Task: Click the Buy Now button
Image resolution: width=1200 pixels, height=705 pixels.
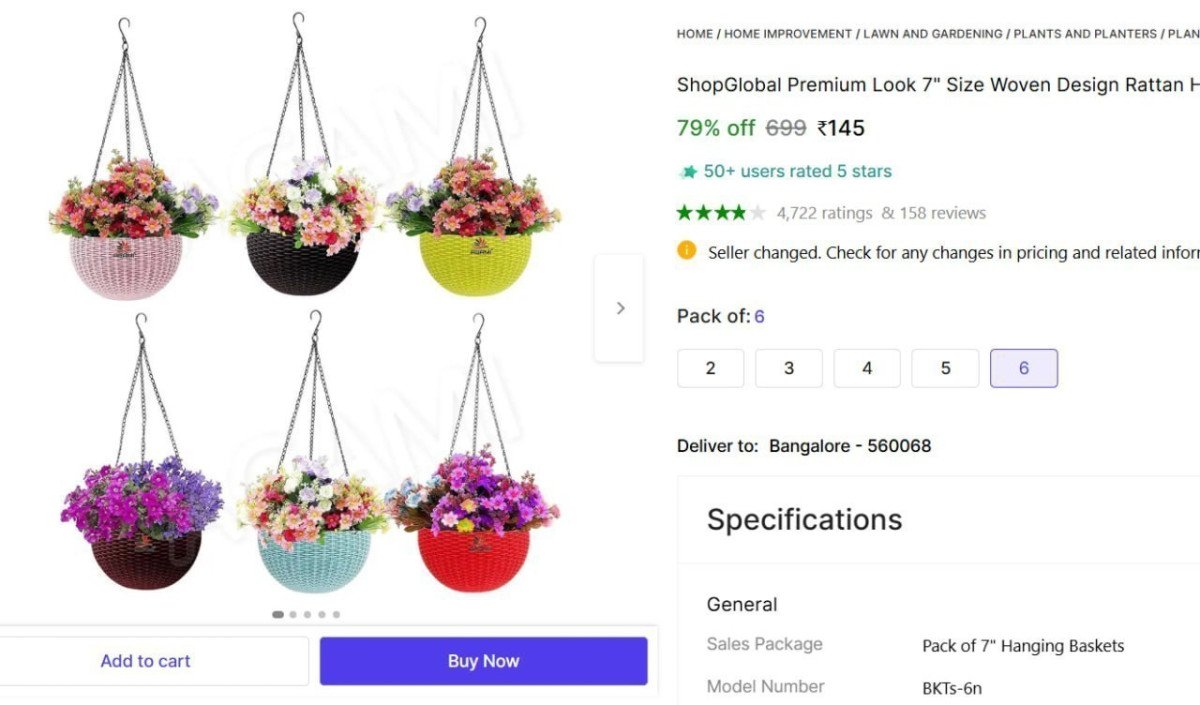Action: (x=483, y=660)
